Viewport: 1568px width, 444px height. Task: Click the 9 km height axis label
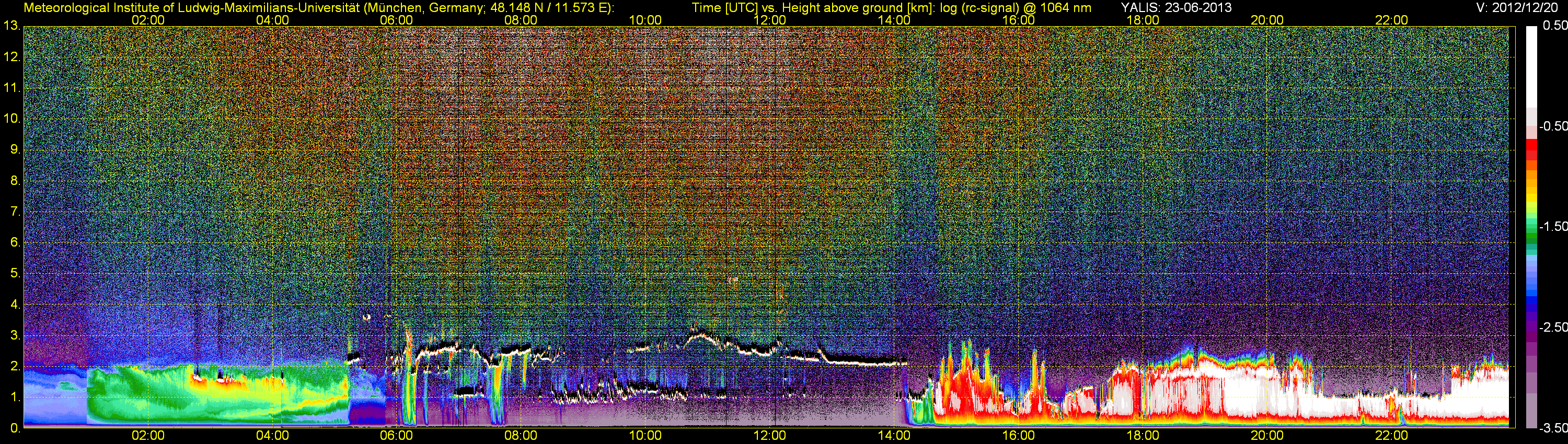[x=15, y=149]
